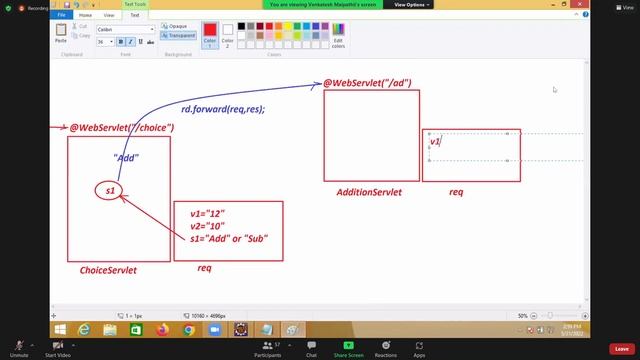640x360 pixels.
Task: Open Zoom Reactions
Action: pyautogui.click(x=386, y=349)
